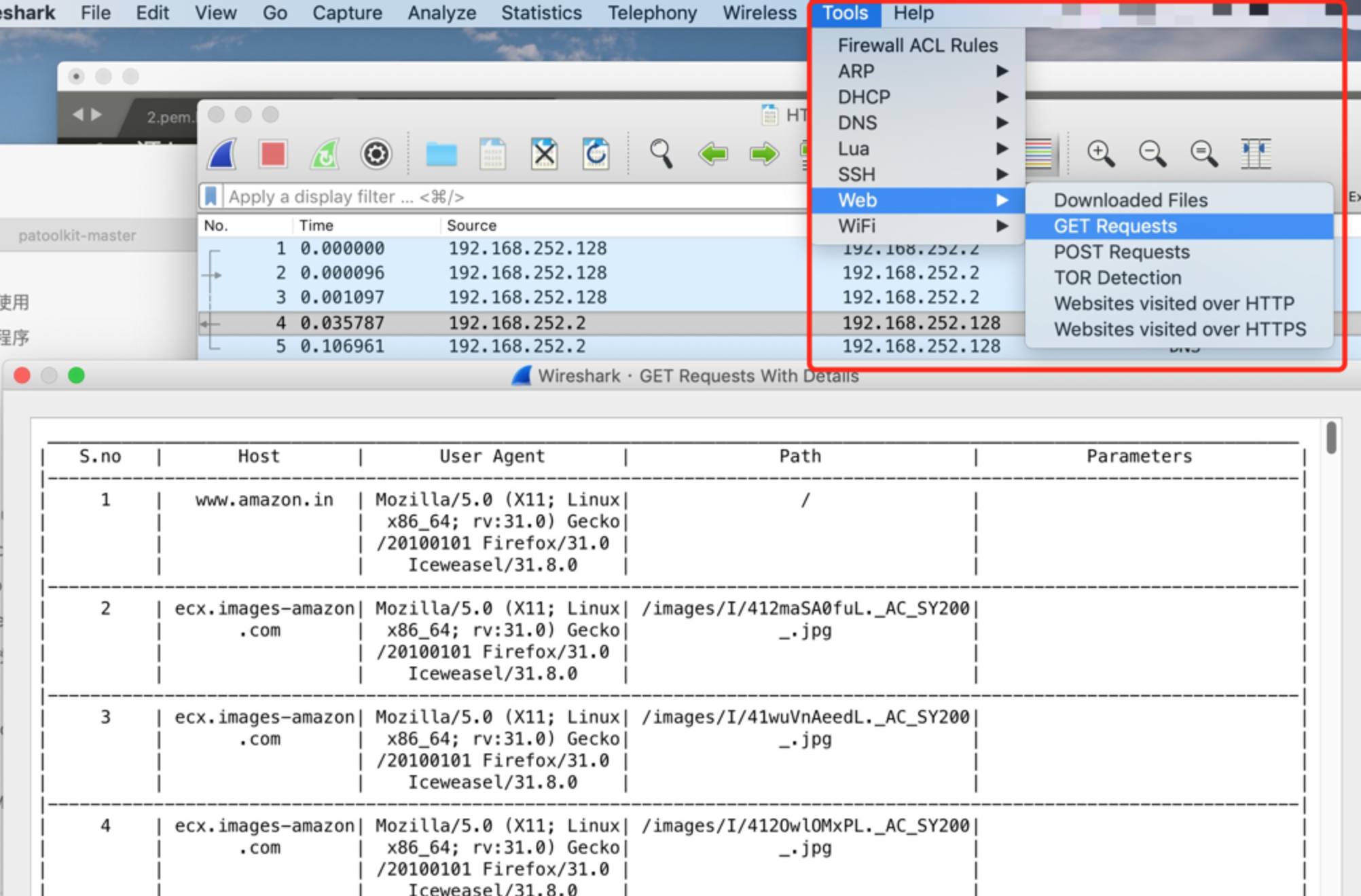This screenshot has width=1361, height=896.
Task: Choose Websites visited over HTTPS
Action: click(x=1180, y=329)
